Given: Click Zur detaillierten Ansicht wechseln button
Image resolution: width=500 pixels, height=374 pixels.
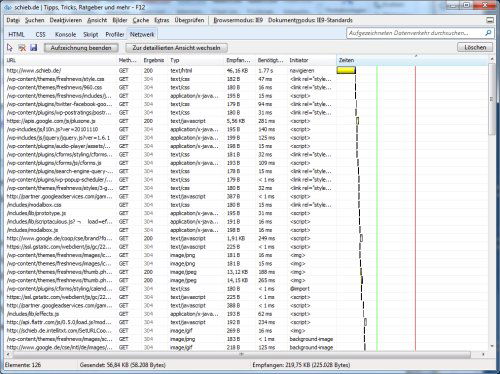Looking at the screenshot, I should point(176,48).
